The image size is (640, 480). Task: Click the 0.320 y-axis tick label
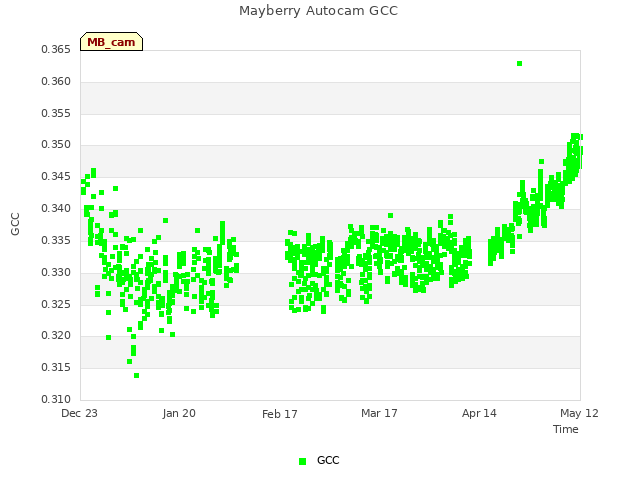[x=56, y=336]
